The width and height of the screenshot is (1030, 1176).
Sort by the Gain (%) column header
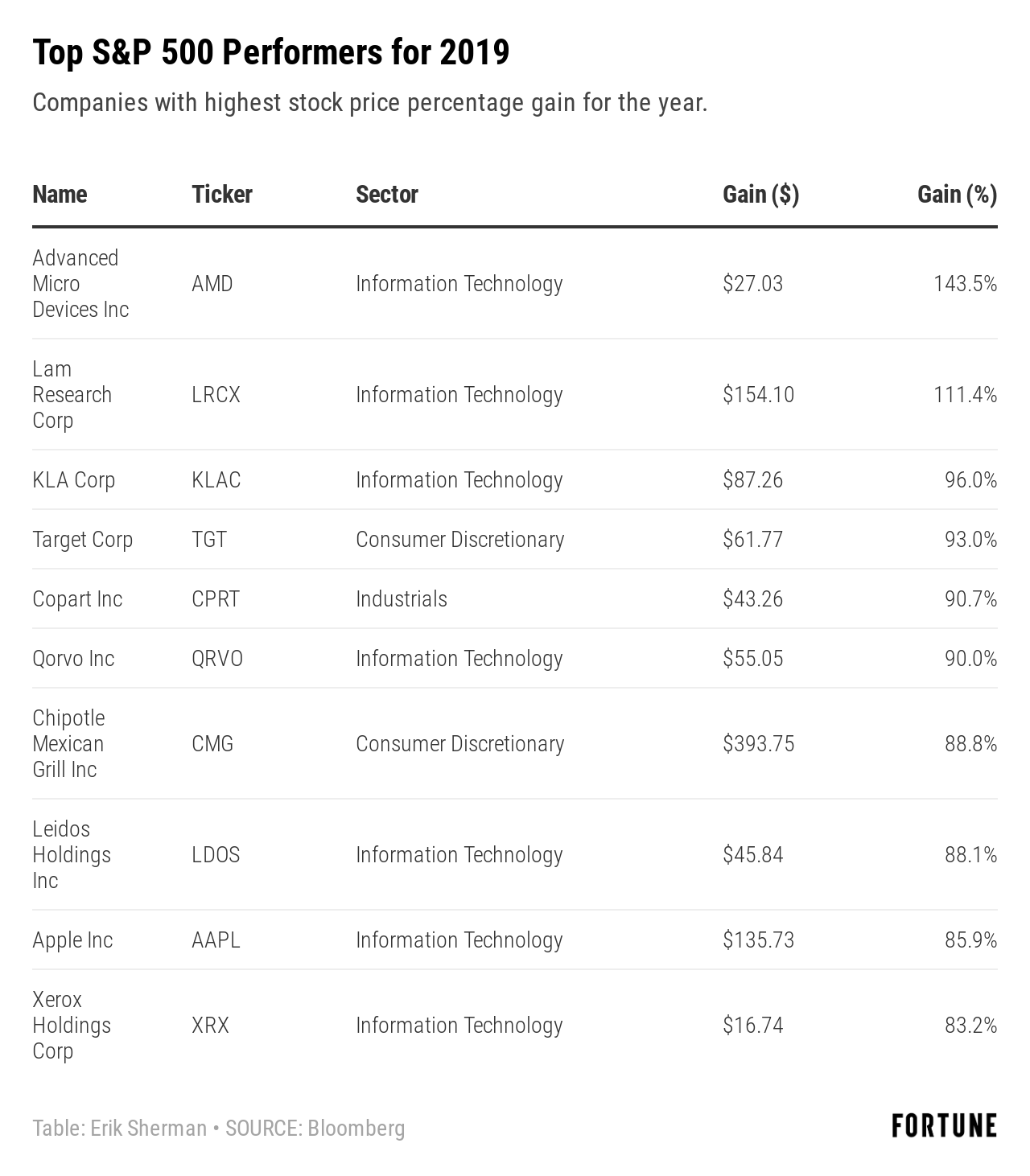coord(957,195)
